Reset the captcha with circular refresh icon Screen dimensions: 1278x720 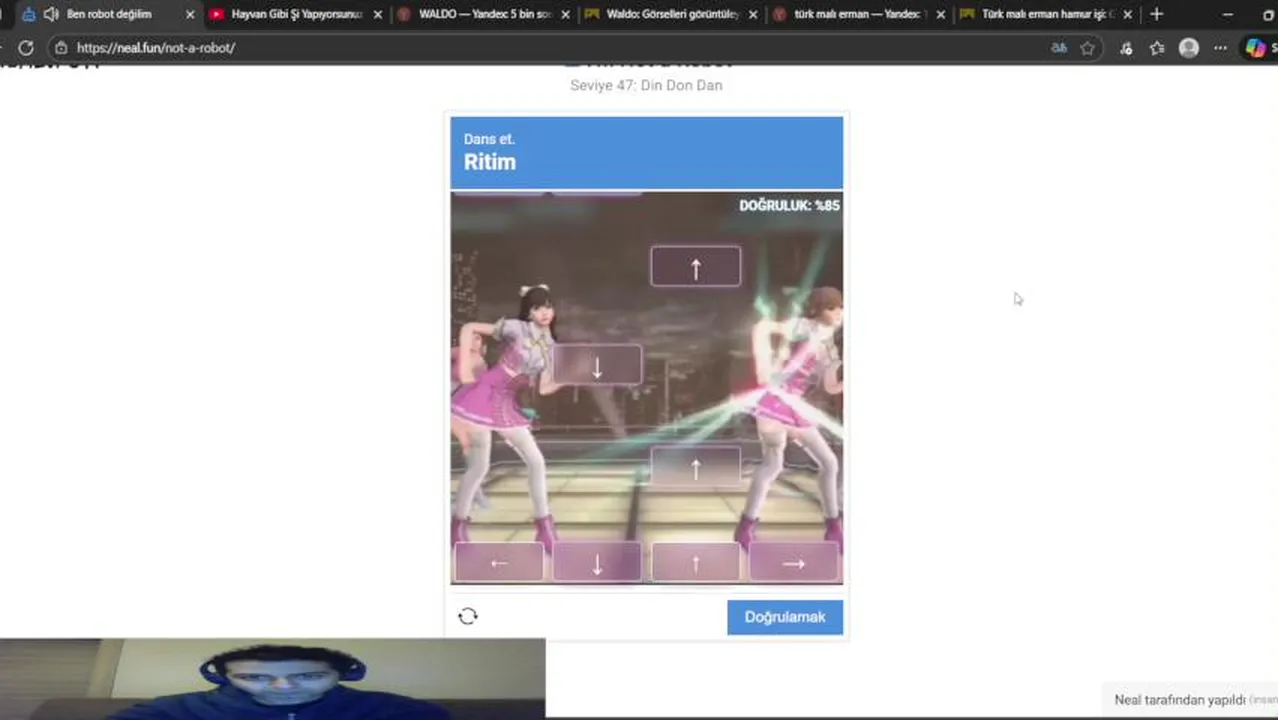click(468, 616)
